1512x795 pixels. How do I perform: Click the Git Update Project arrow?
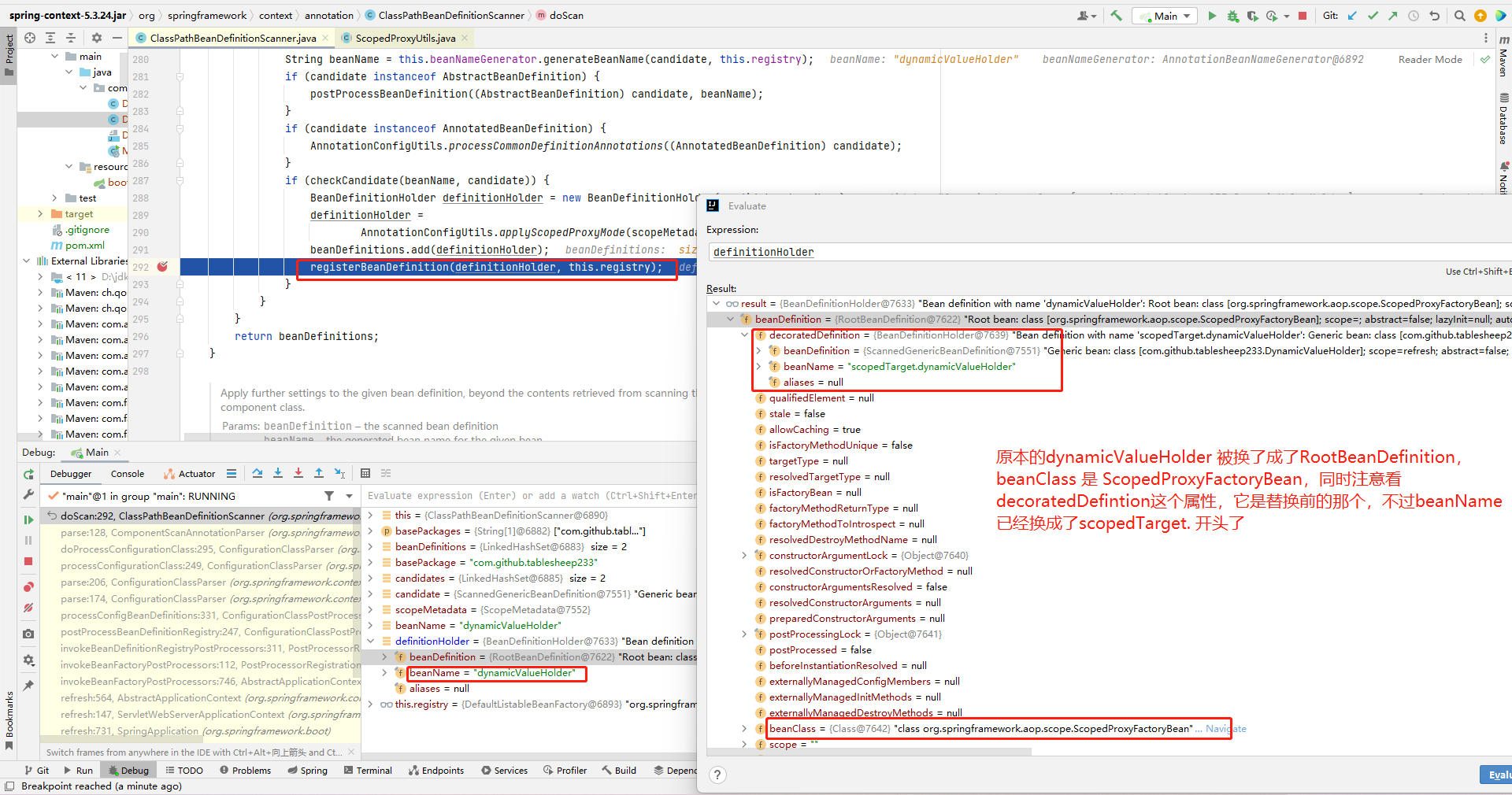pyautogui.click(x=1352, y=16)
